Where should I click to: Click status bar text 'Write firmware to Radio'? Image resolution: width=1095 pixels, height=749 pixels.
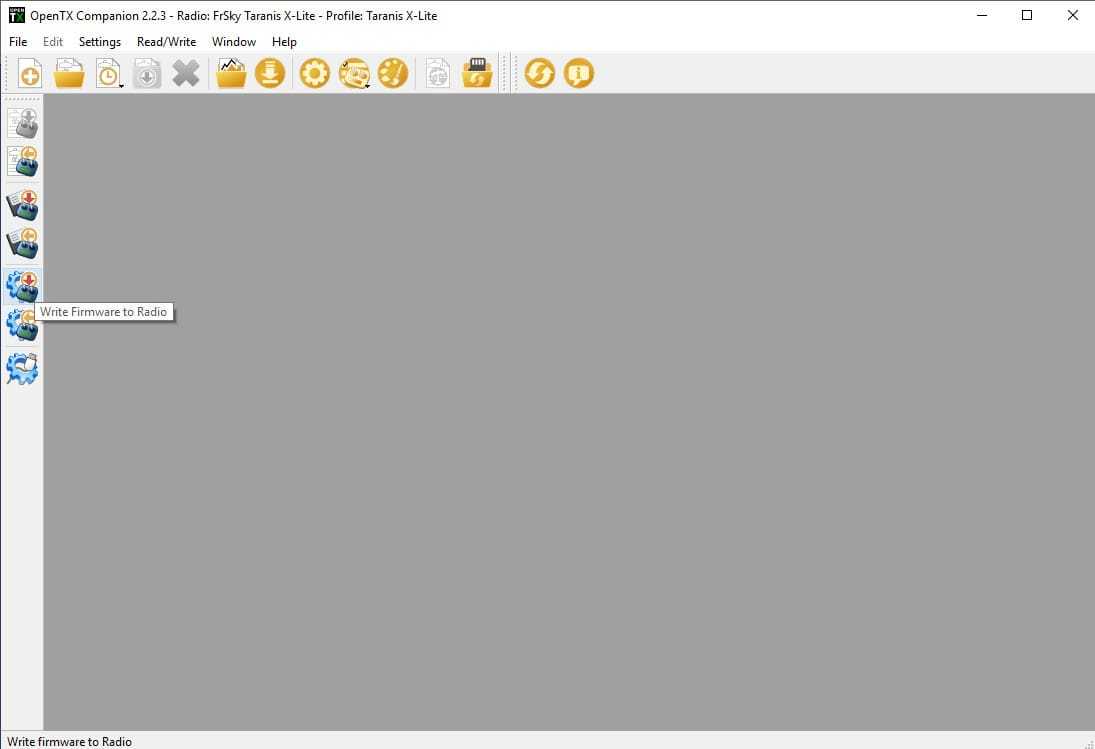69,741
